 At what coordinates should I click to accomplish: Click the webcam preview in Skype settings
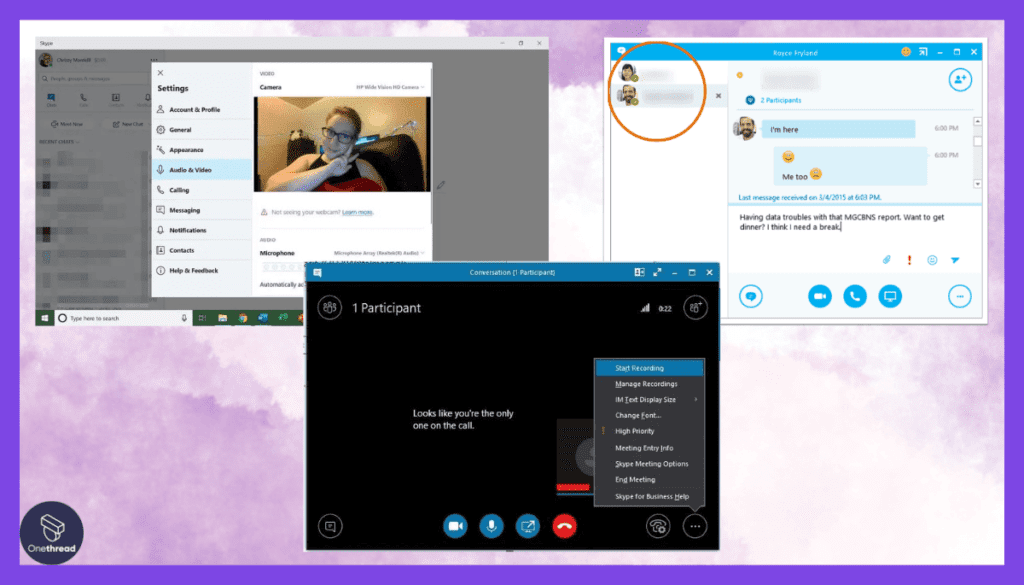(342, 144)
